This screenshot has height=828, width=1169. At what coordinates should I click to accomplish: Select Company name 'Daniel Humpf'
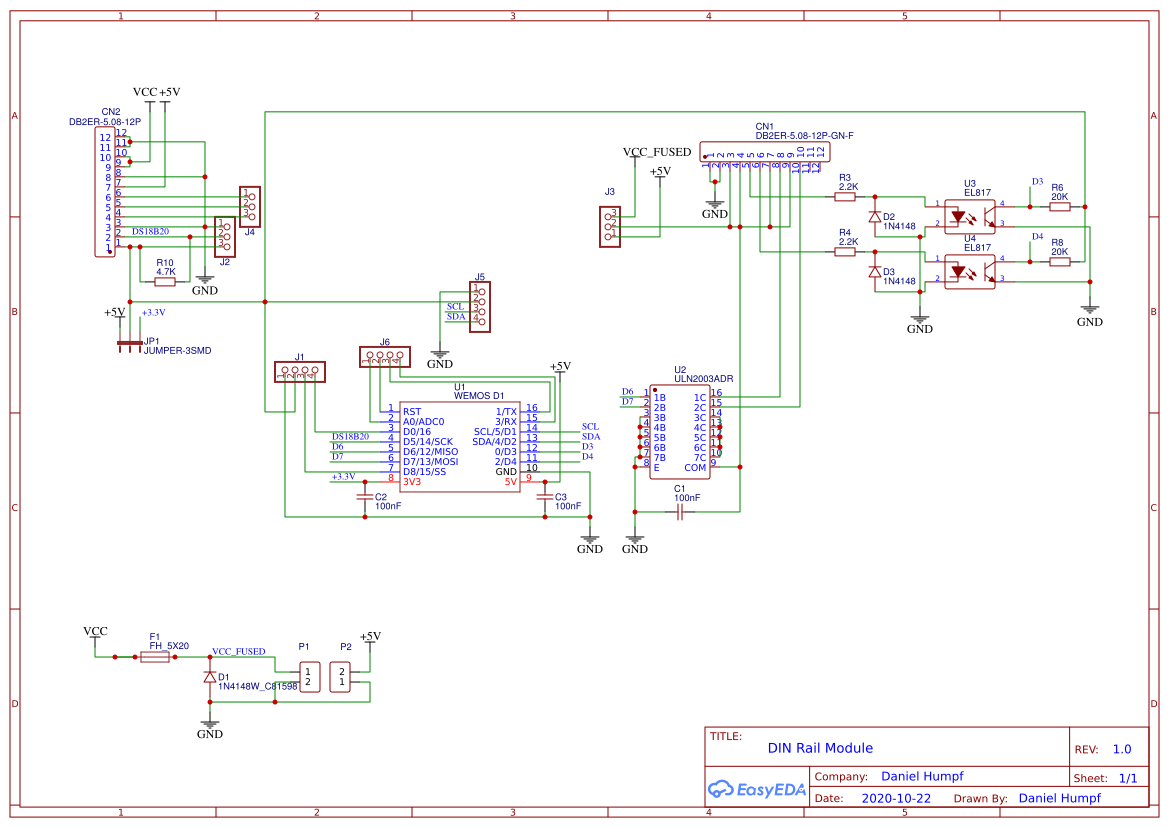[x=922, y=776]
